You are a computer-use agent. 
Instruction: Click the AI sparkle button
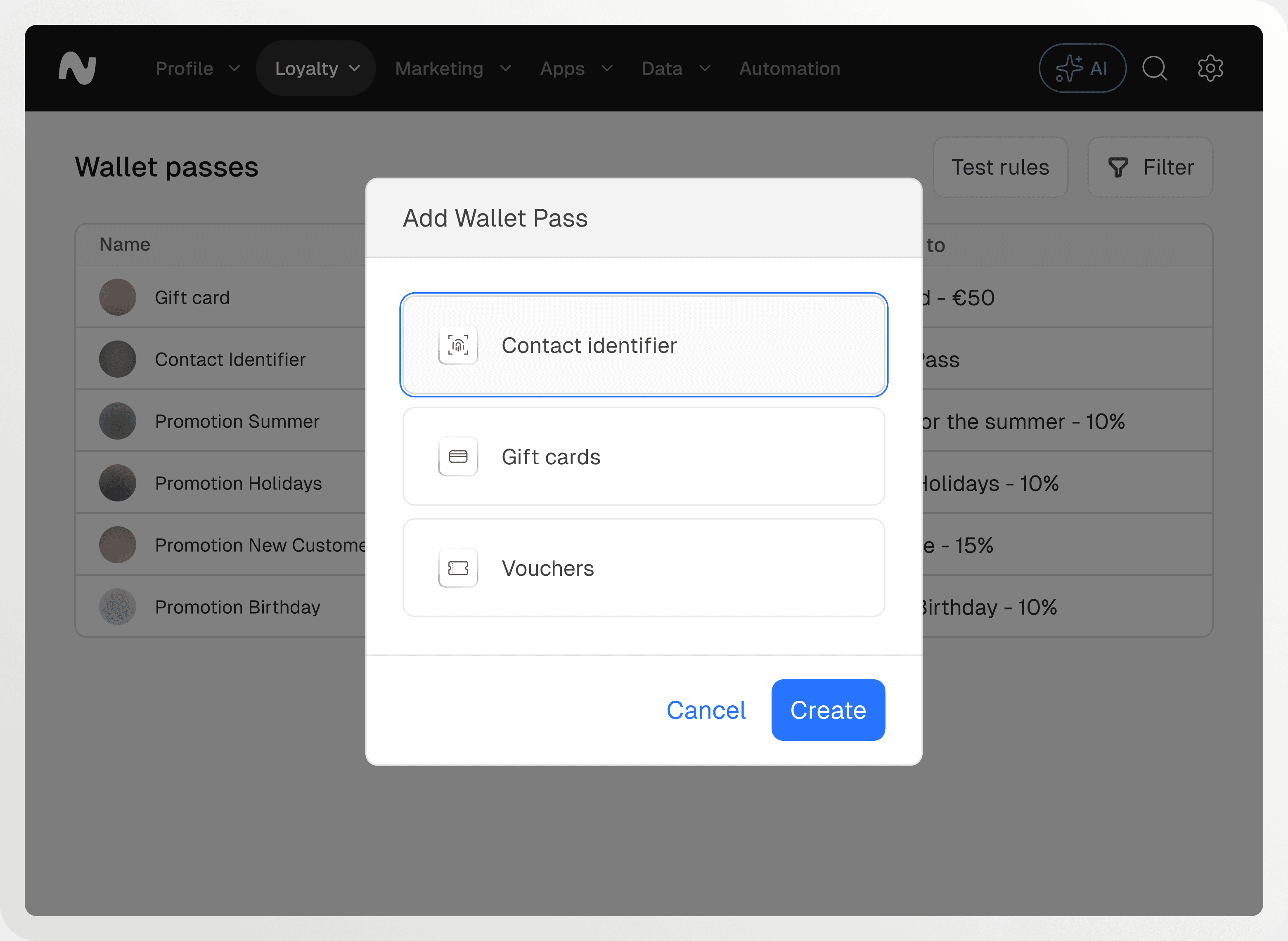click(x=1081, y=69)
